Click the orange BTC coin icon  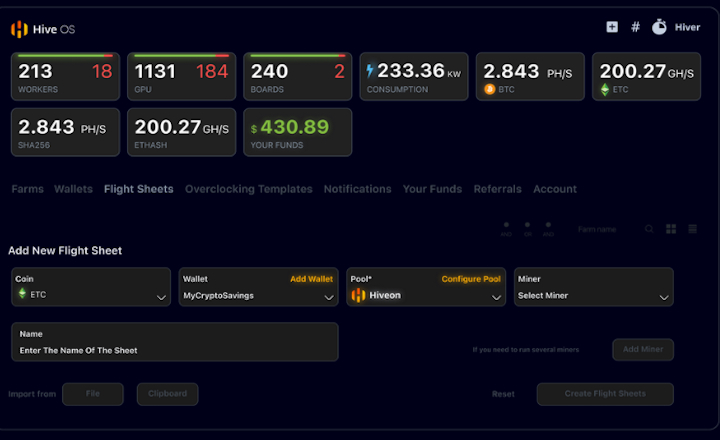pos(489,89)
